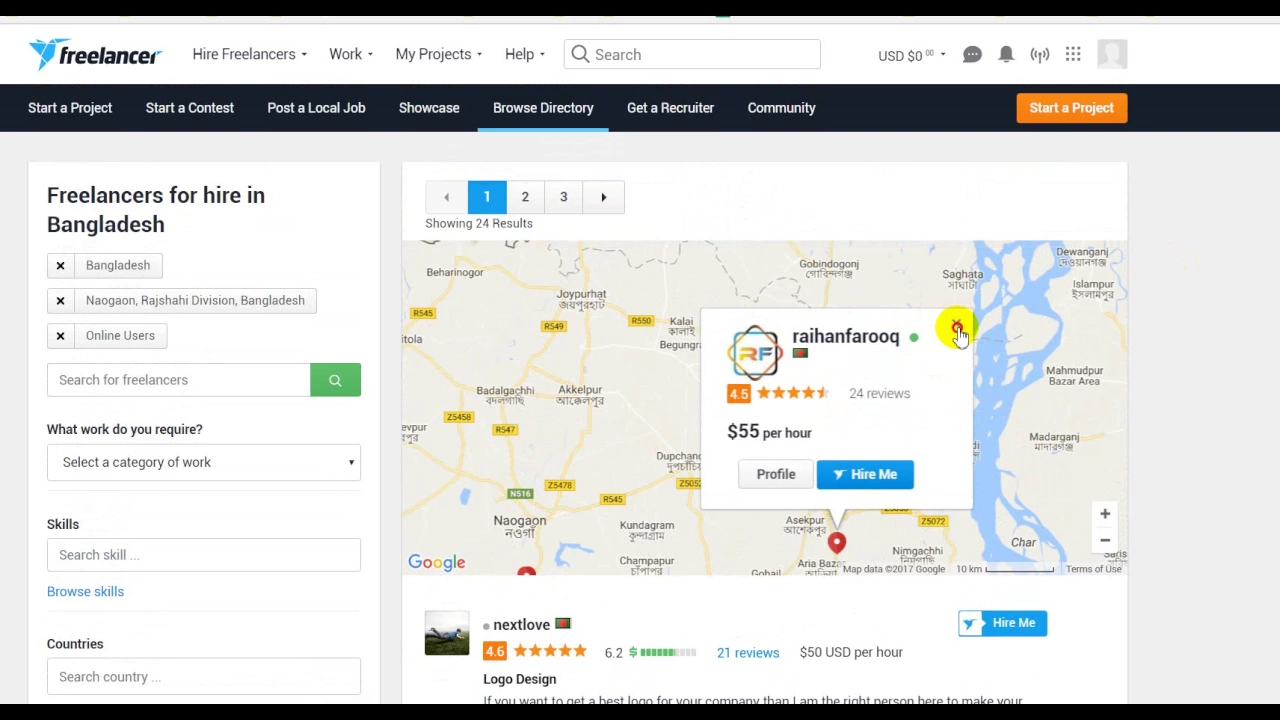Click the Freelancer logo
This screenshot has height=720, width=1280.
95,54
